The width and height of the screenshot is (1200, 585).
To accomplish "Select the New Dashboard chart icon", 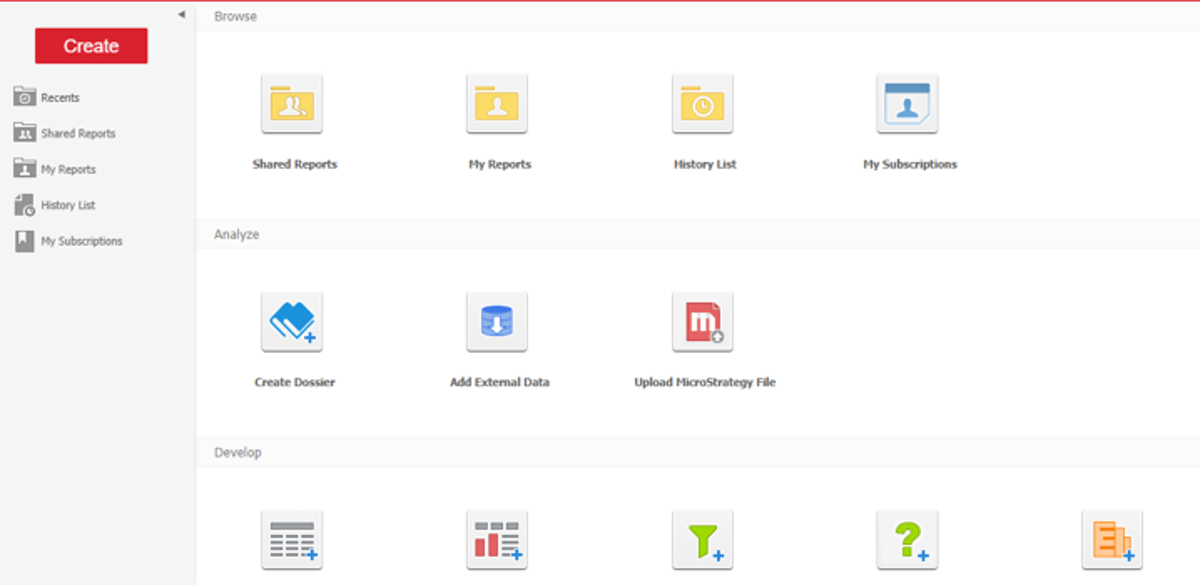I will pos(497,539).
